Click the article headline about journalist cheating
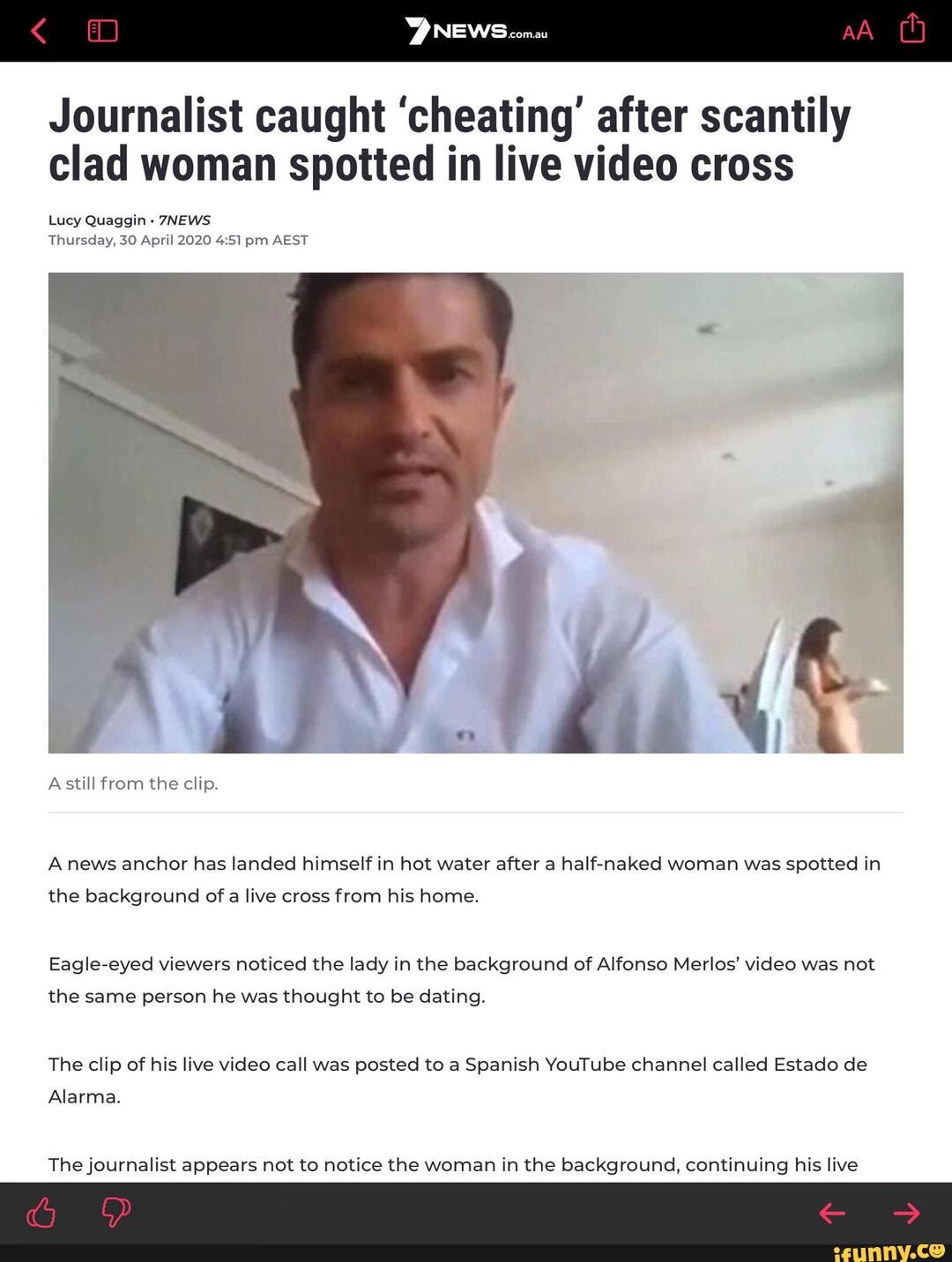The width and height of the screenshot is (952, 1262). point(450,140)
